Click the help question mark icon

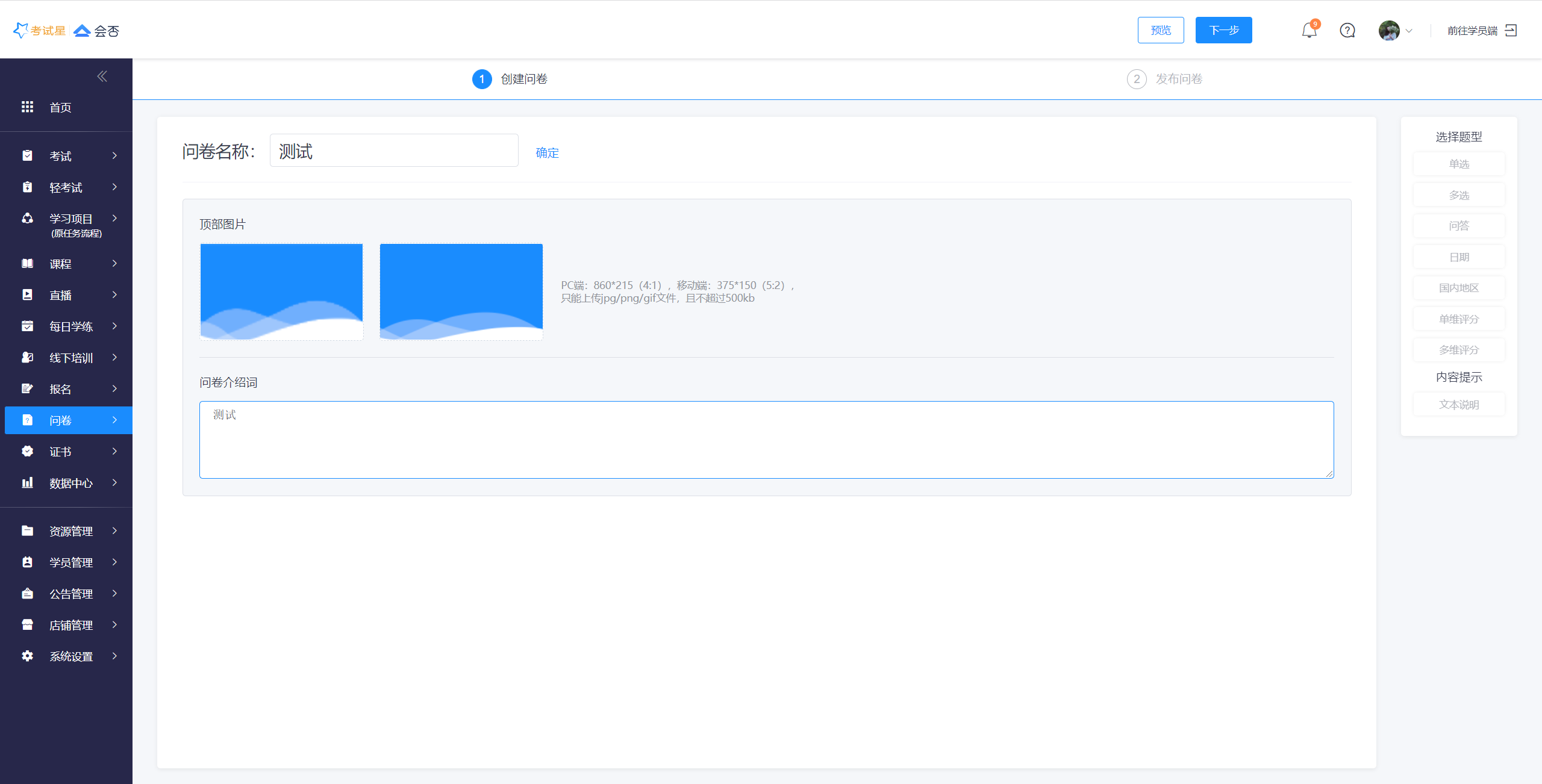click(x=1347, y=30)
